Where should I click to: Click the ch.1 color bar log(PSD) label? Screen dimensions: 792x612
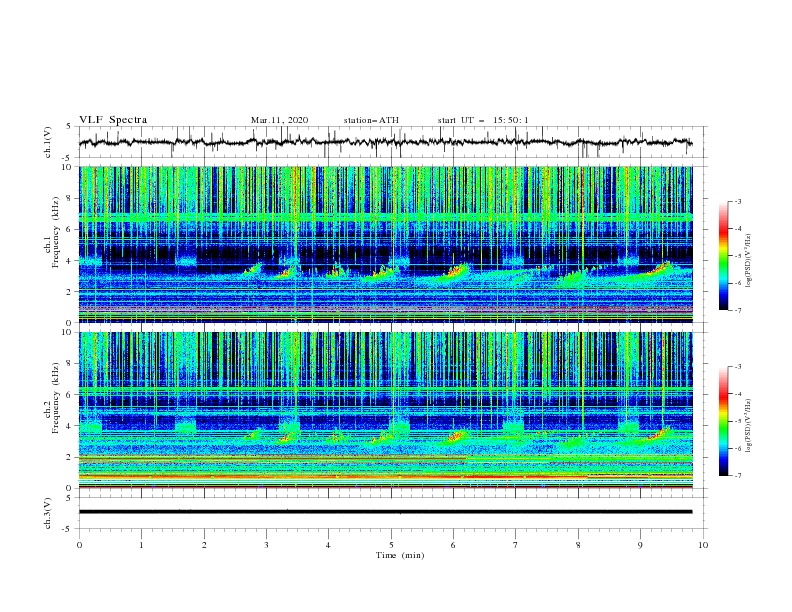(x=749, y=261)
